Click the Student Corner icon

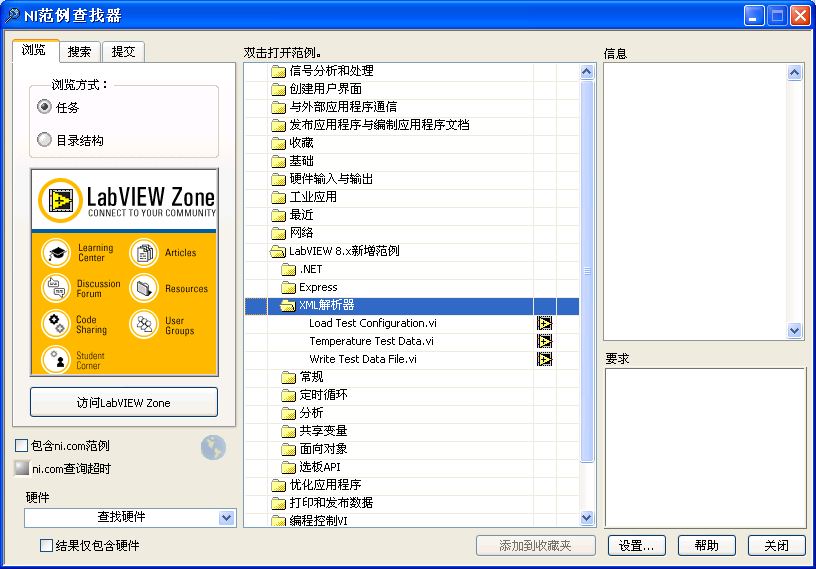[57, 359]
